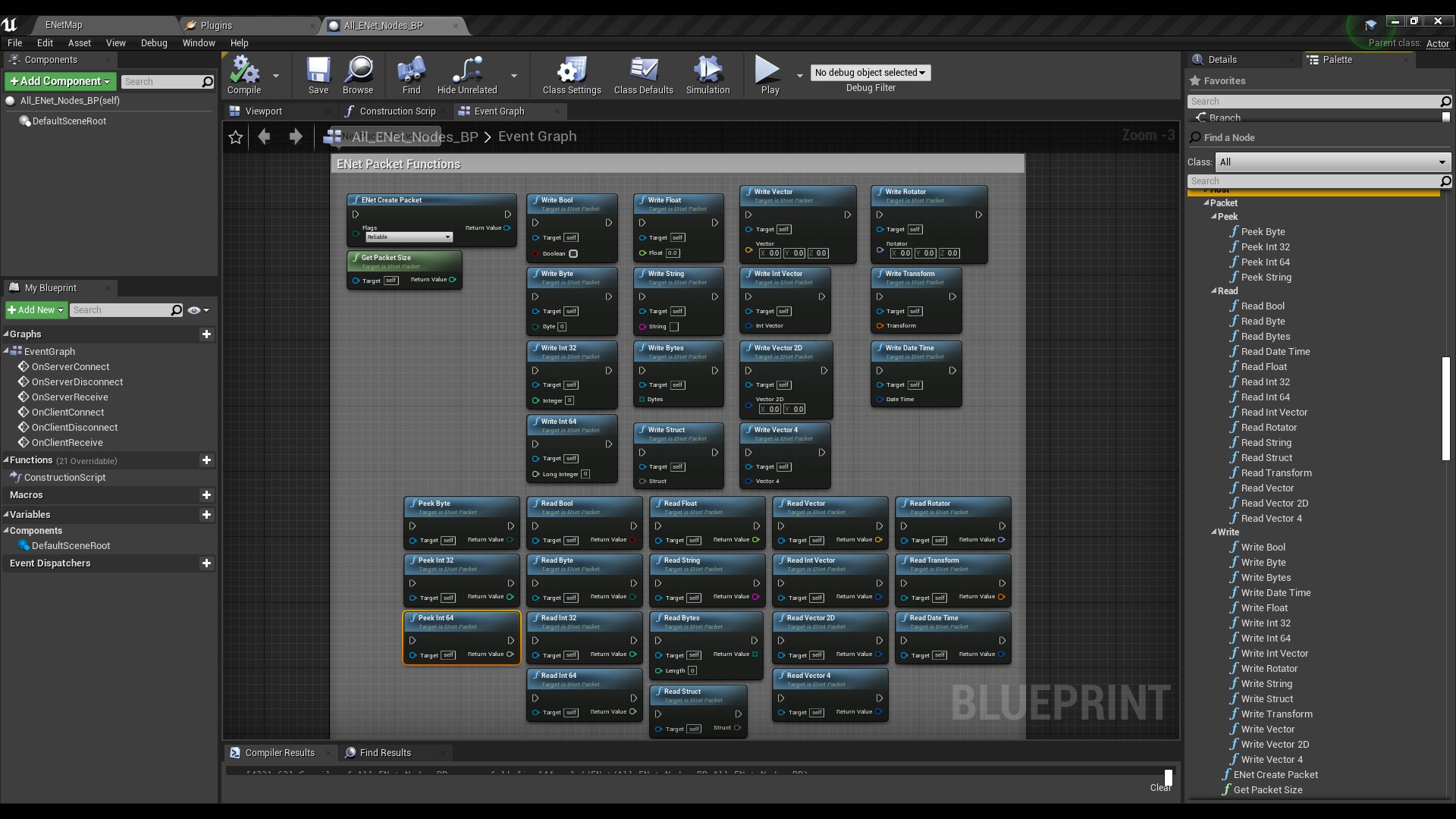Bookmark graph with star icon

236,137
